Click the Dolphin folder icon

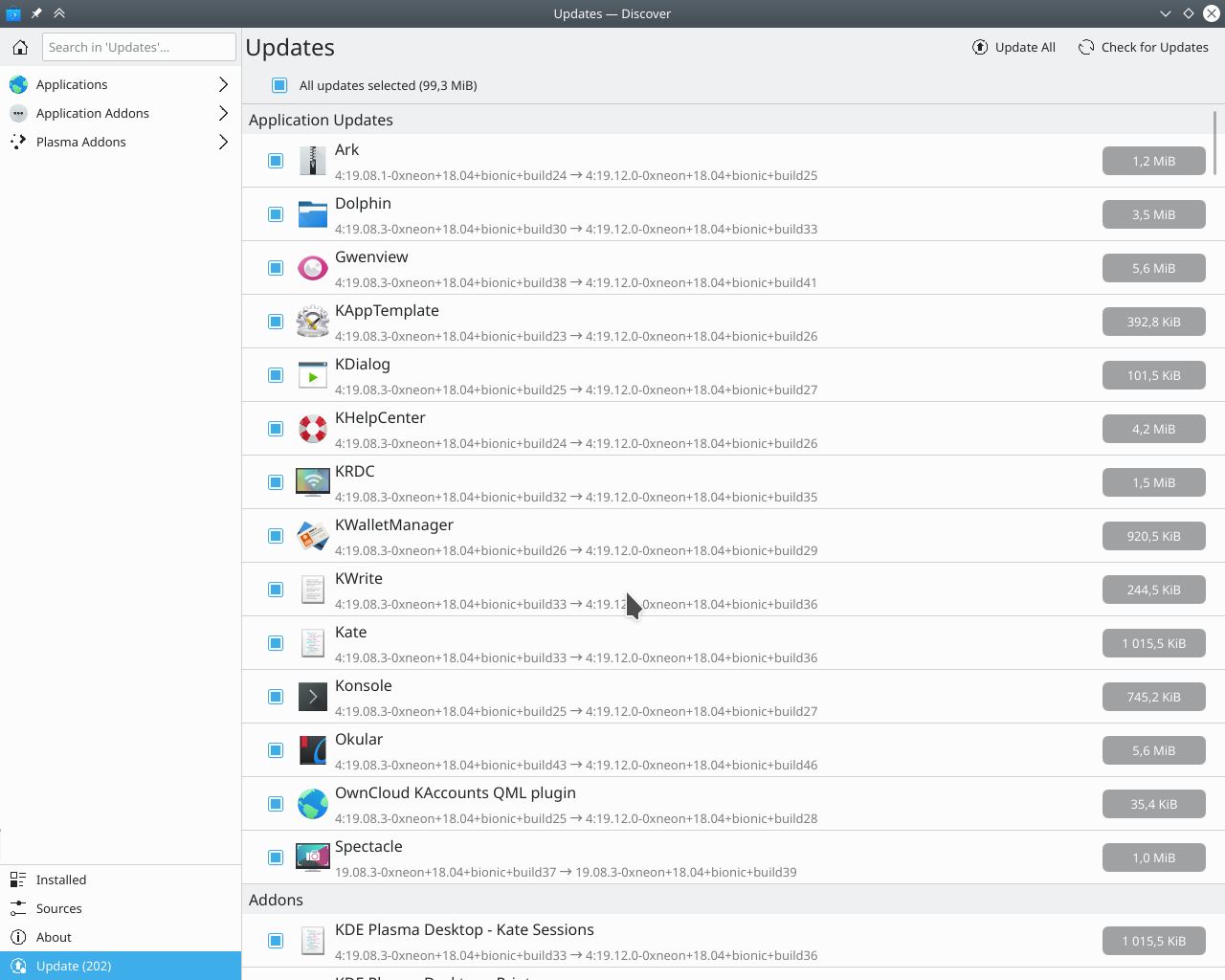click(x=313, y=214)
